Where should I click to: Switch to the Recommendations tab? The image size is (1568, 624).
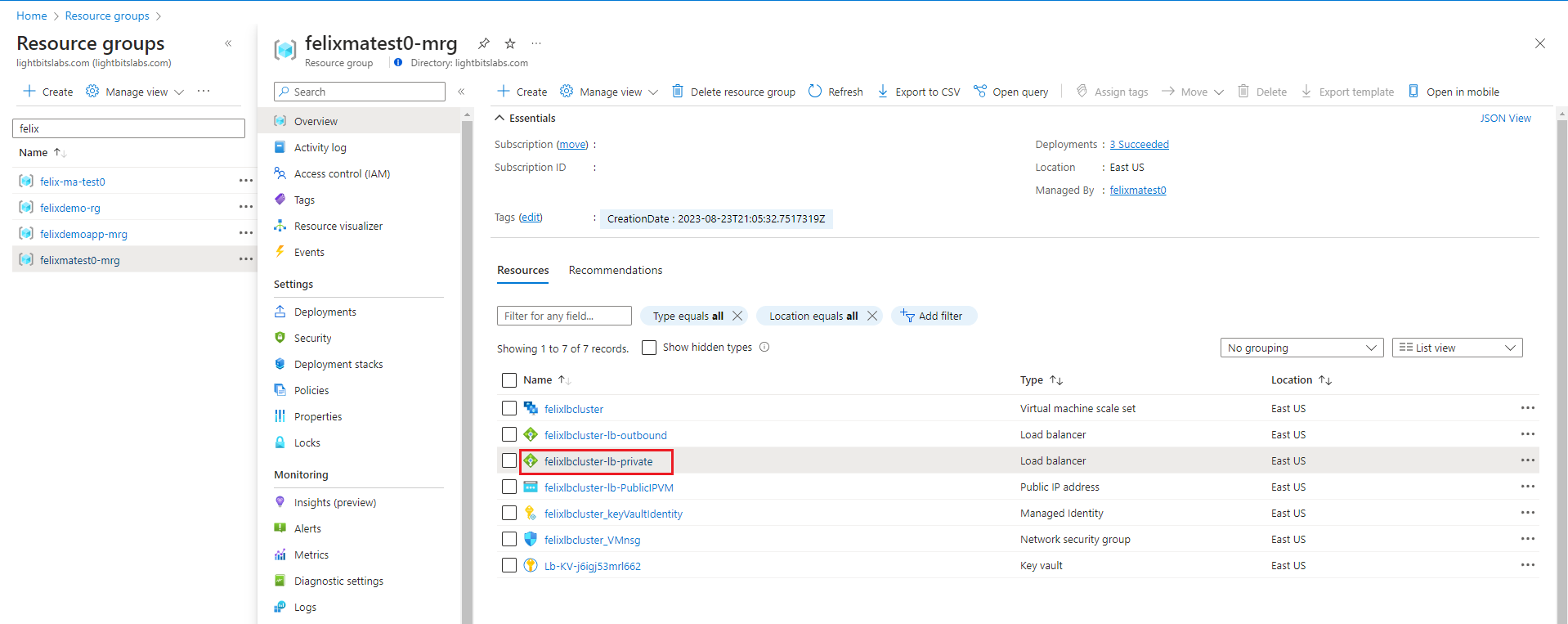(x=616, y=270)
